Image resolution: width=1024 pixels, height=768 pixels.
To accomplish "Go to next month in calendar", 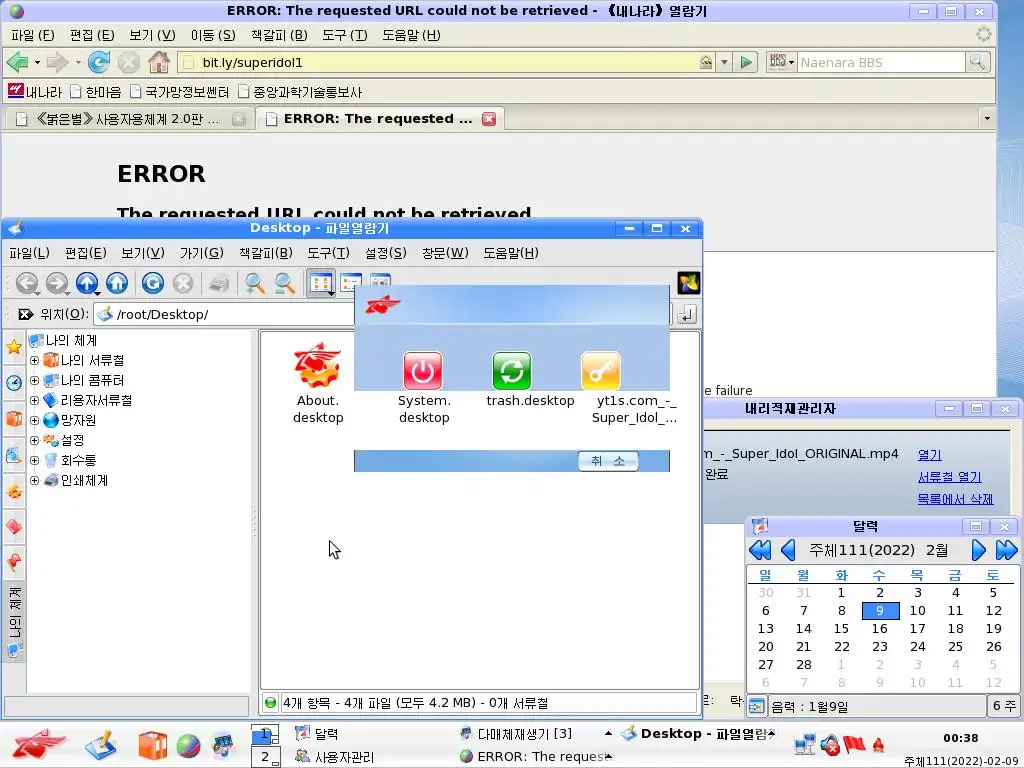I will click(x=978, y=550).
